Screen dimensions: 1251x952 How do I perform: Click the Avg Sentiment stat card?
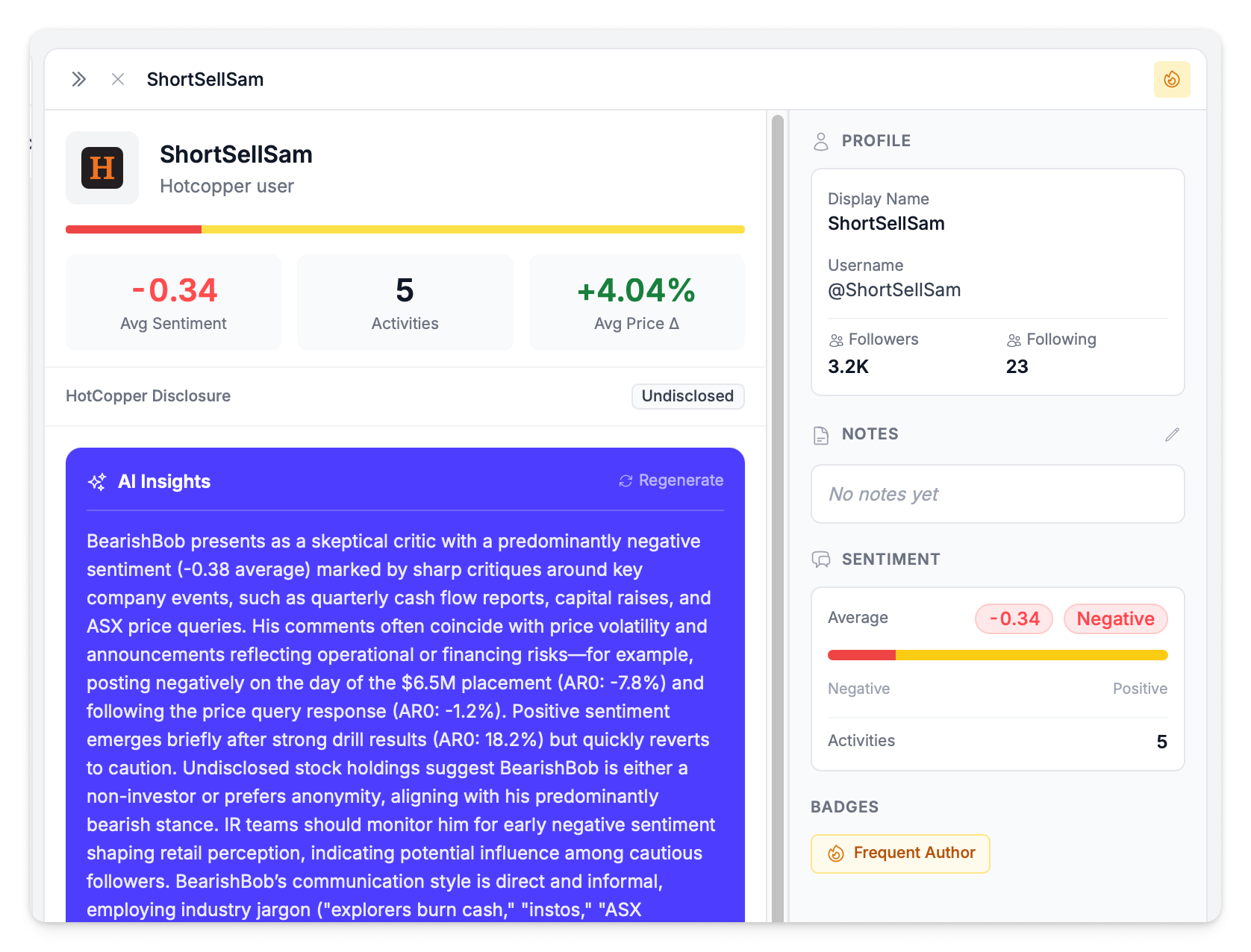[x=174, y=302]
